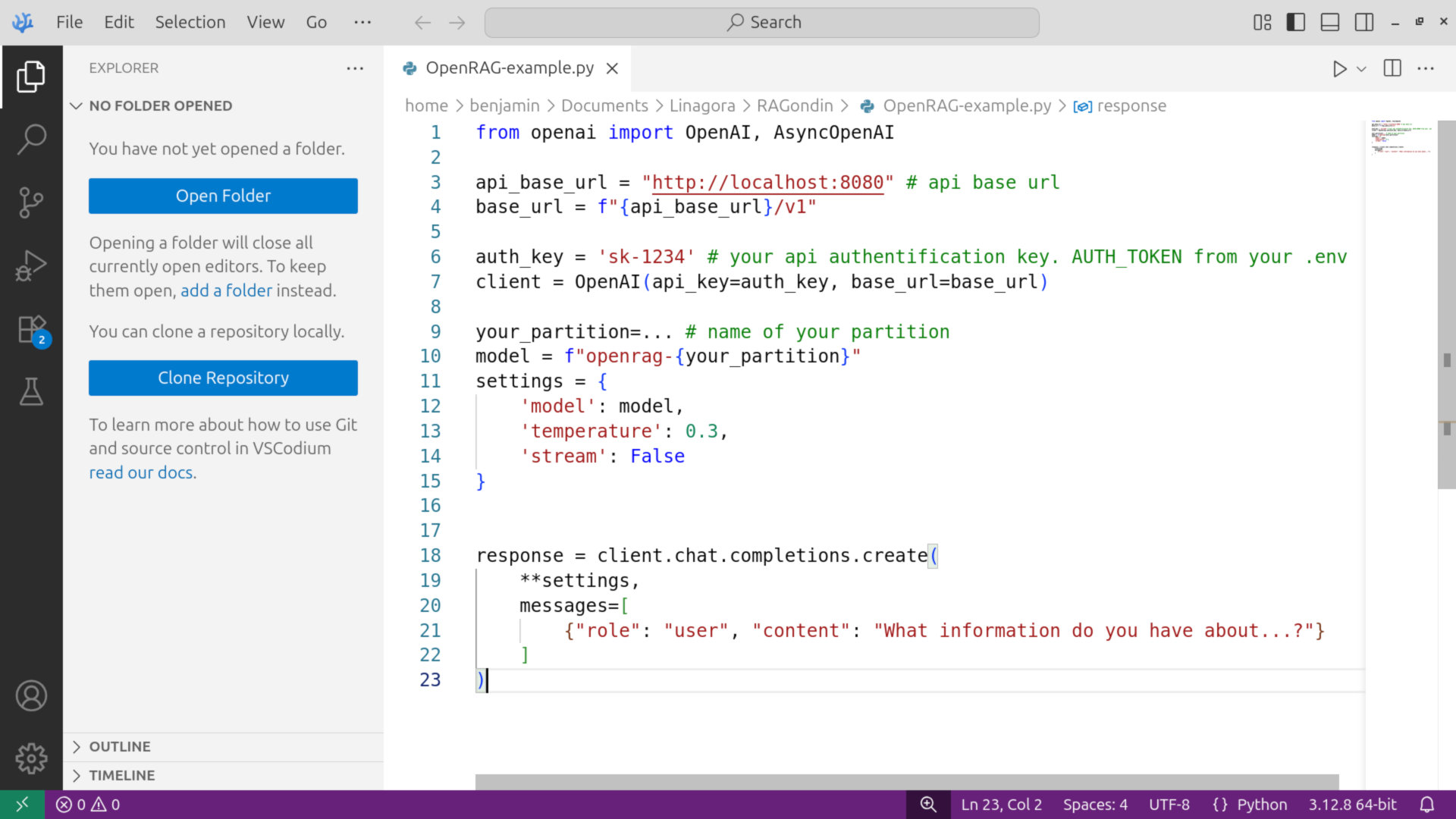The image size is (1456, 819).
Task: Open the Testing flask view
Action: [31, 391]
